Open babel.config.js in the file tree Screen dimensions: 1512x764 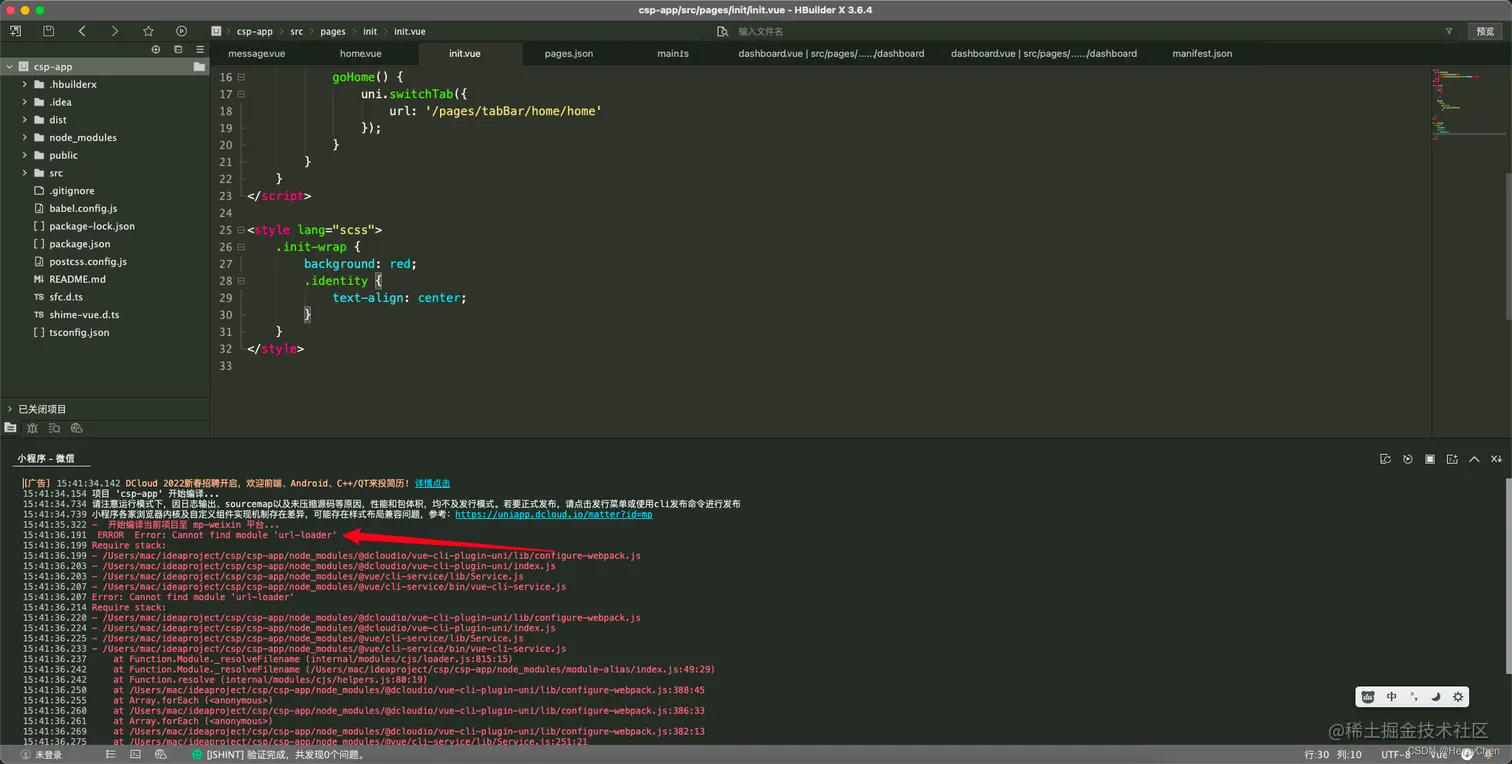click(83, 208)
